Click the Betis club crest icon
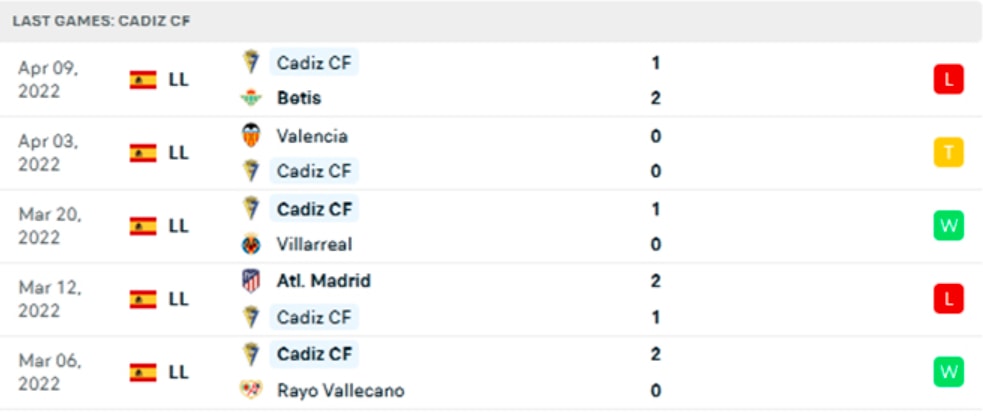This screenshot has width=983, height=418. (251, 98)
